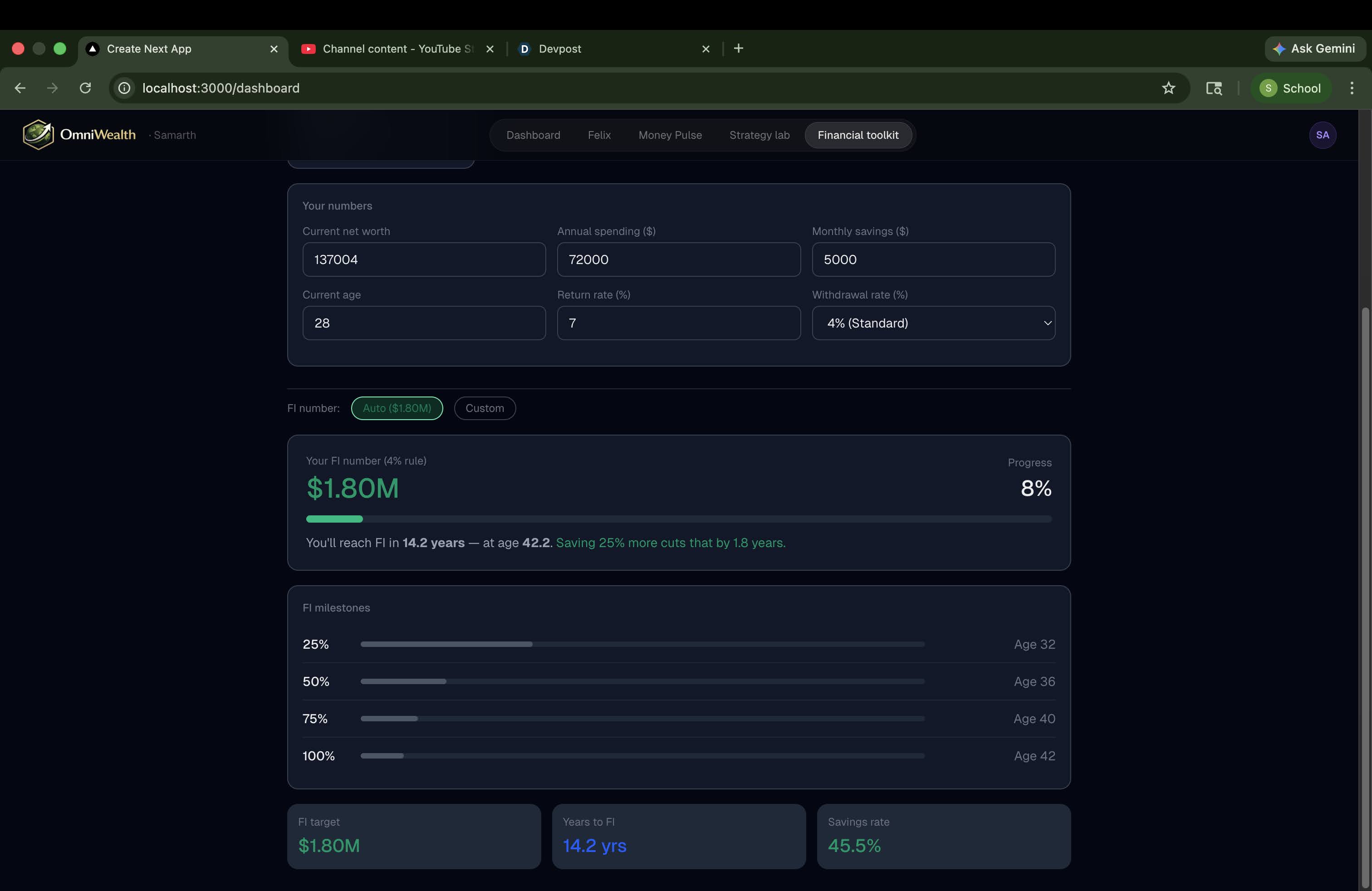This screenshot has height=891, width=1372.
Task: Click the Current net worth field
Action: coord(423,259)
